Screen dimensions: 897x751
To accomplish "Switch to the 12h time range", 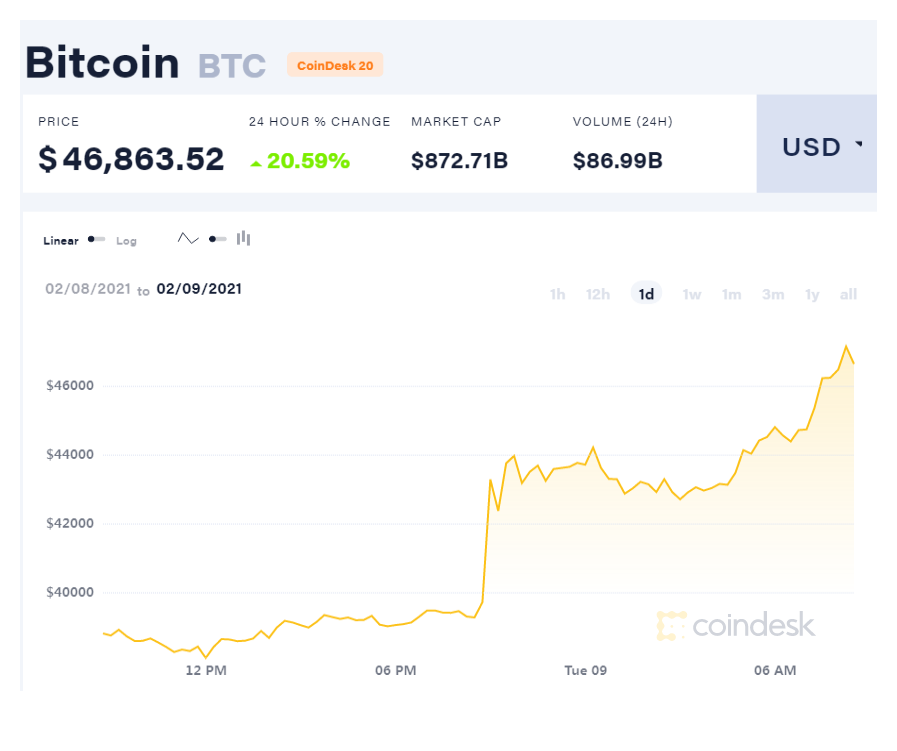I will click(x=598, y=294).
